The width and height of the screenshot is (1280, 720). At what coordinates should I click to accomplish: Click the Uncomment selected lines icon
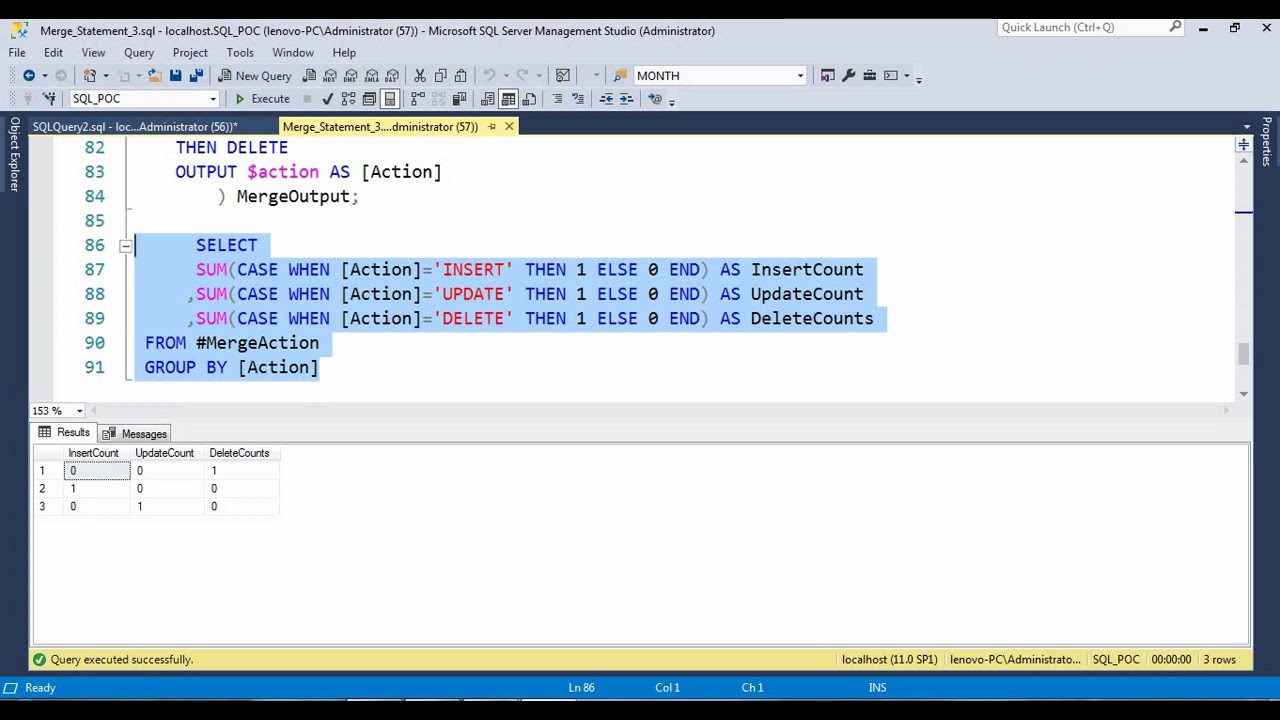point(577,99)
